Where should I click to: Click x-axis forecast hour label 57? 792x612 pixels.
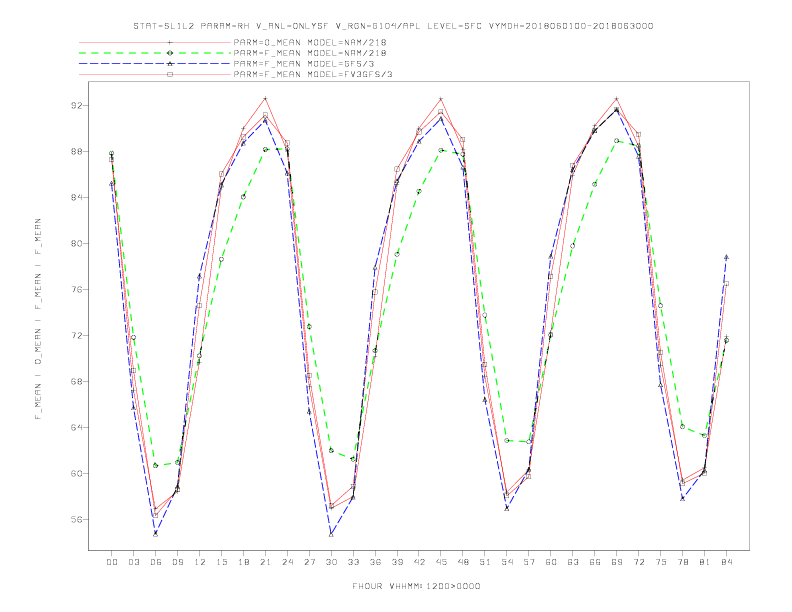tap(529, 562)
